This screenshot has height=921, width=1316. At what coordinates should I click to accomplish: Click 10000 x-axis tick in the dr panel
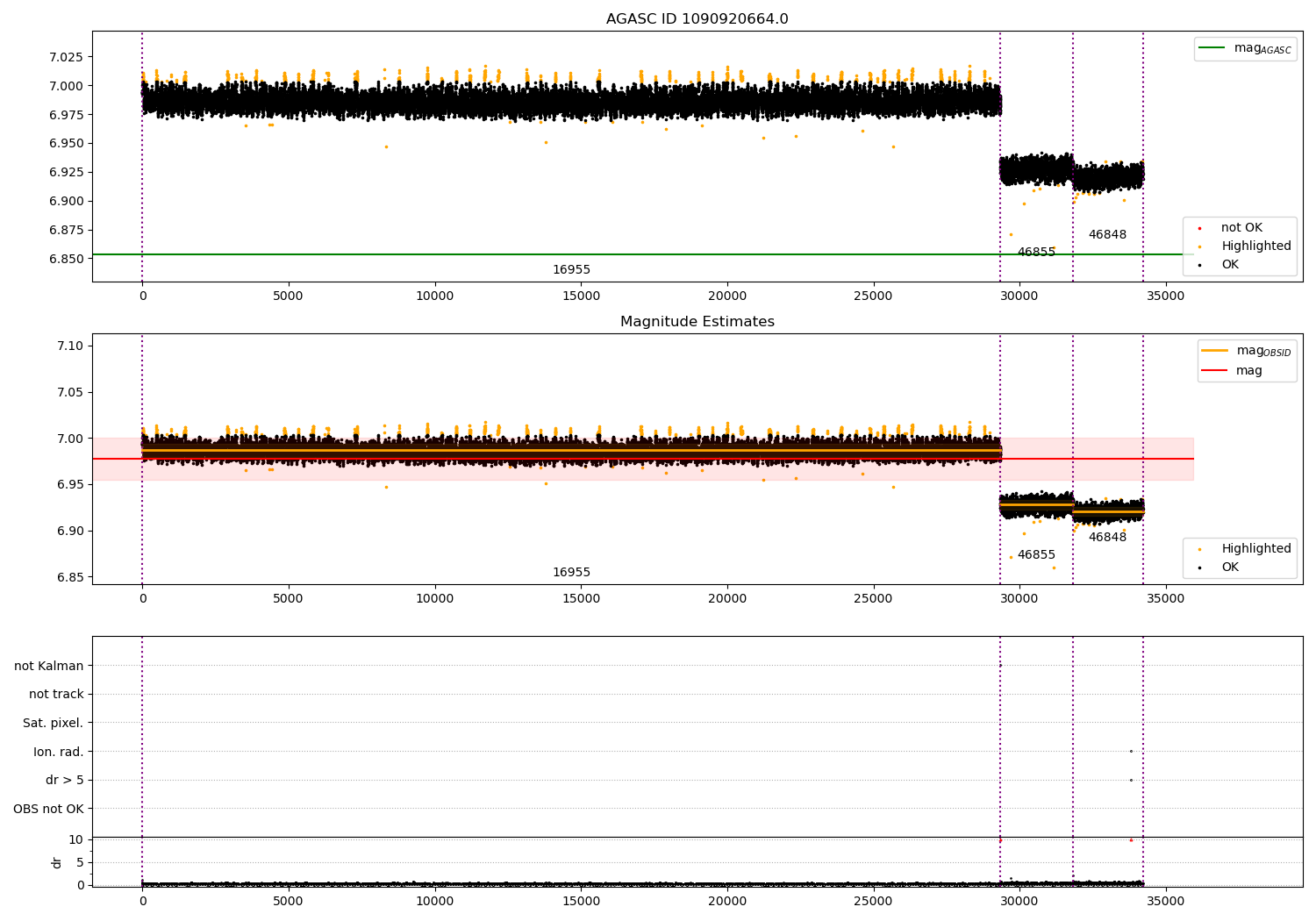pos(434,902)
